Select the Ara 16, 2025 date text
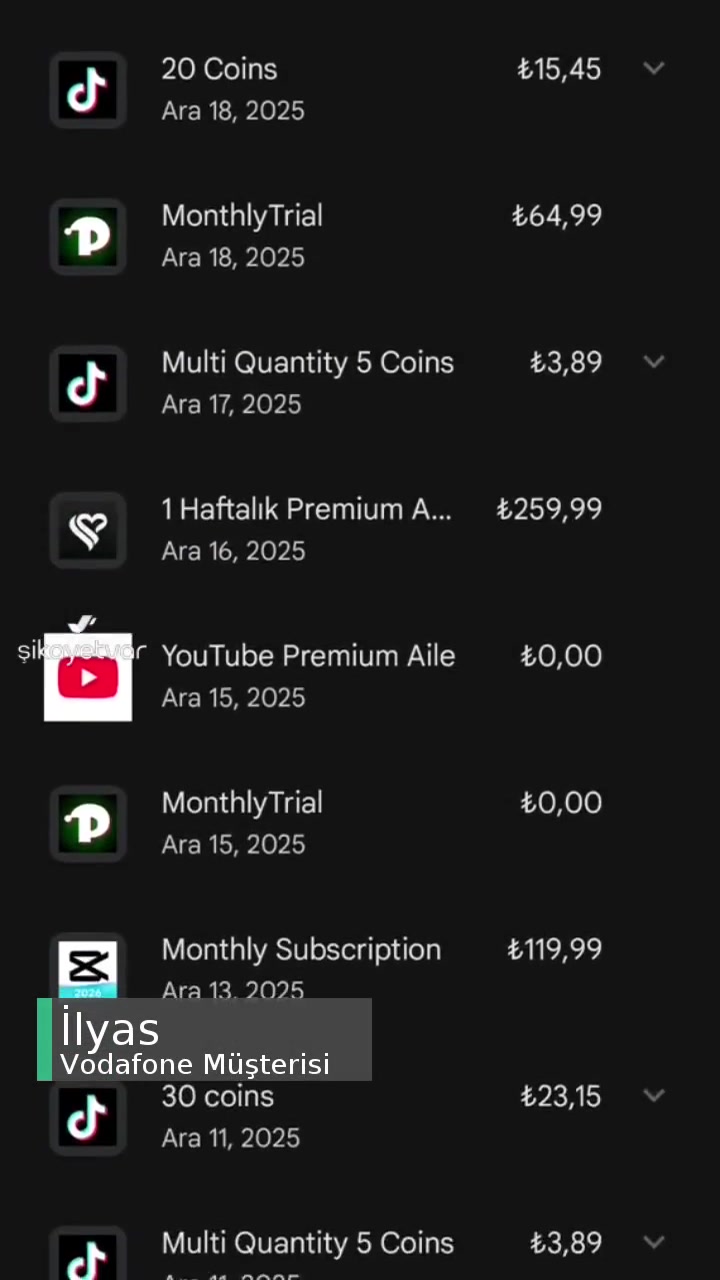The width and height of the screenshot is (720, 1280). click(233, 551)
